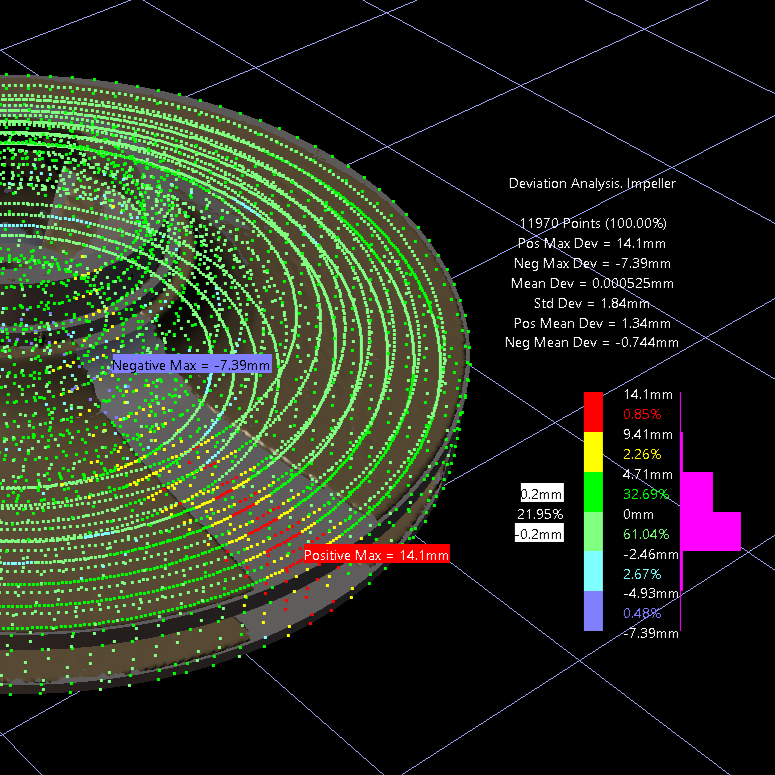Click the red color legend swatch
Image resolution: width=775 pixels, height=775 pixels.
coord(594,412)
